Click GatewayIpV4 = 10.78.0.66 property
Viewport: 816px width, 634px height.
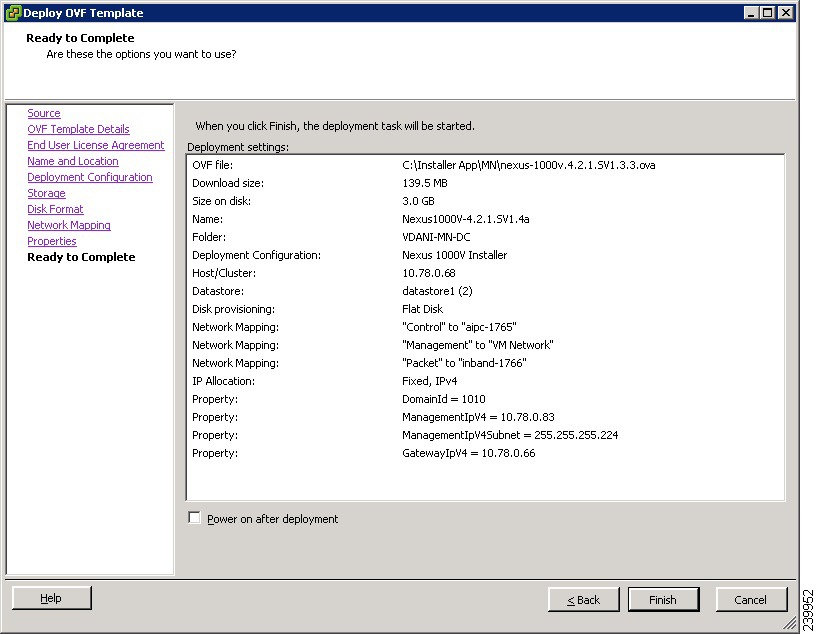point(468,453)
